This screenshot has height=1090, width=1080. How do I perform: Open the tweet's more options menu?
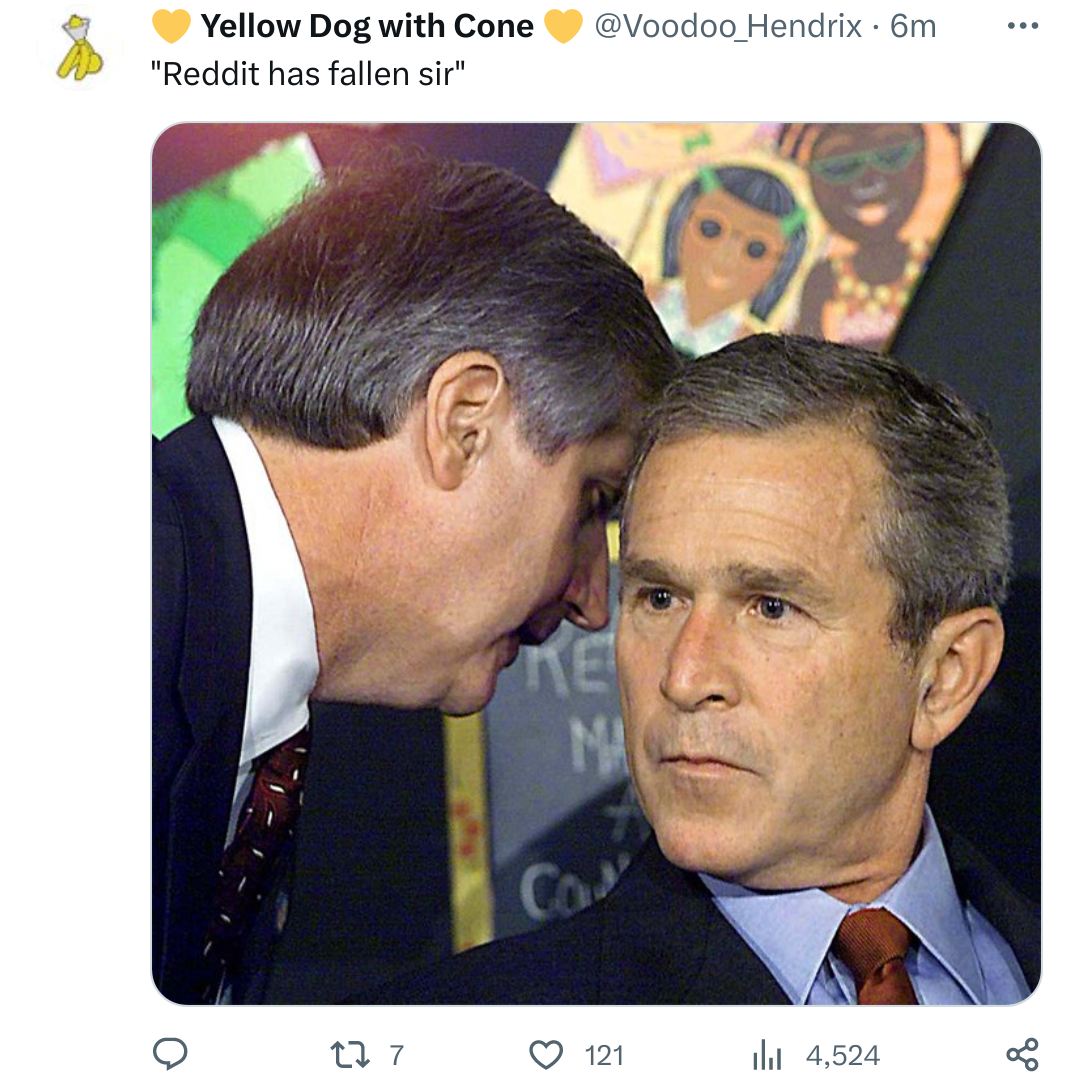click(x=1023, y=27)
